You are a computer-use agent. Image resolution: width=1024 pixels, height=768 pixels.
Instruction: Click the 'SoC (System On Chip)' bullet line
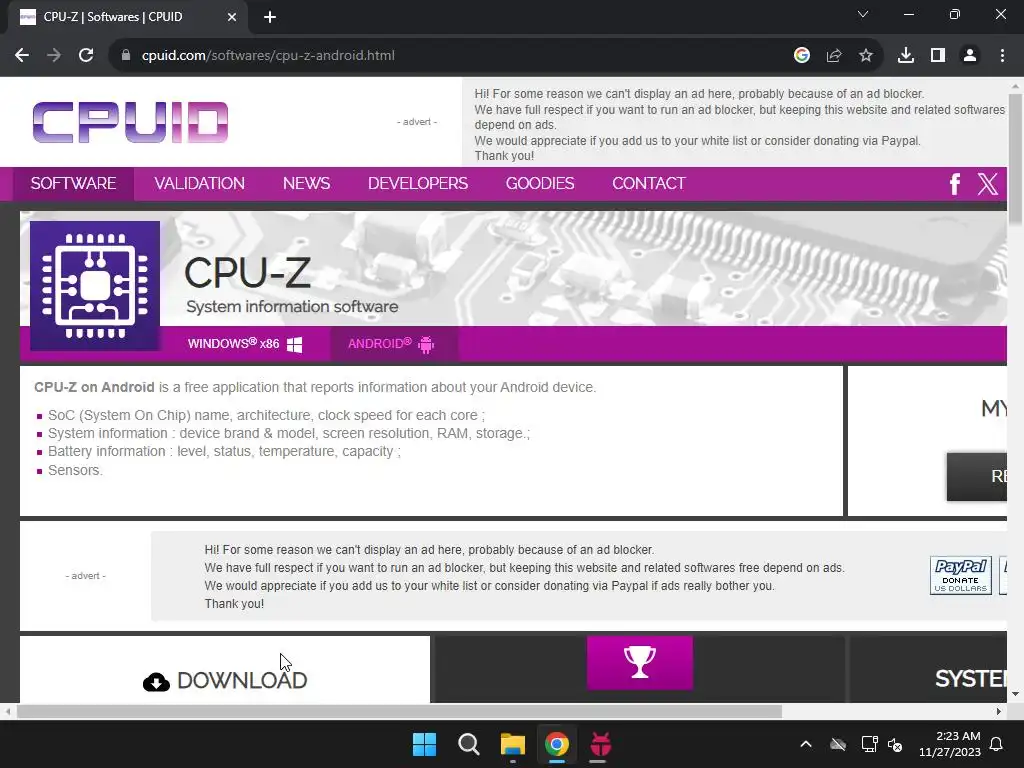[x=266, y=415]
